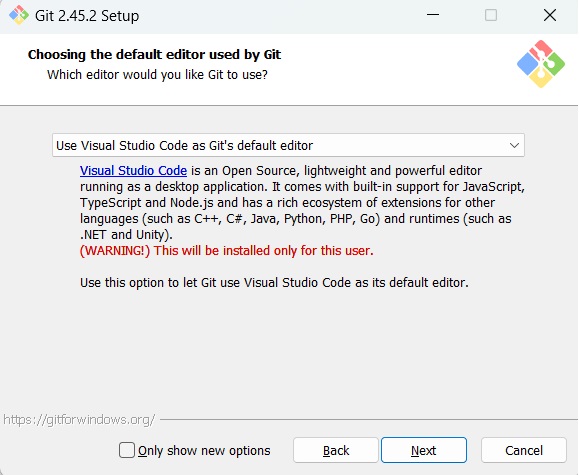Click the 'Use this option to let Git' sentence
The image size is (579, 475).
(274, 283)
